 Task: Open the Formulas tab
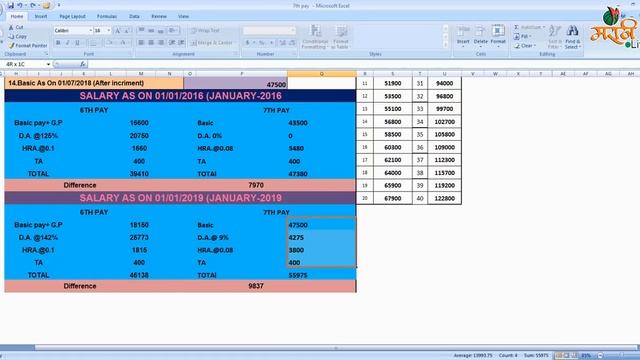pyautogui.click(x=107, y=16)
